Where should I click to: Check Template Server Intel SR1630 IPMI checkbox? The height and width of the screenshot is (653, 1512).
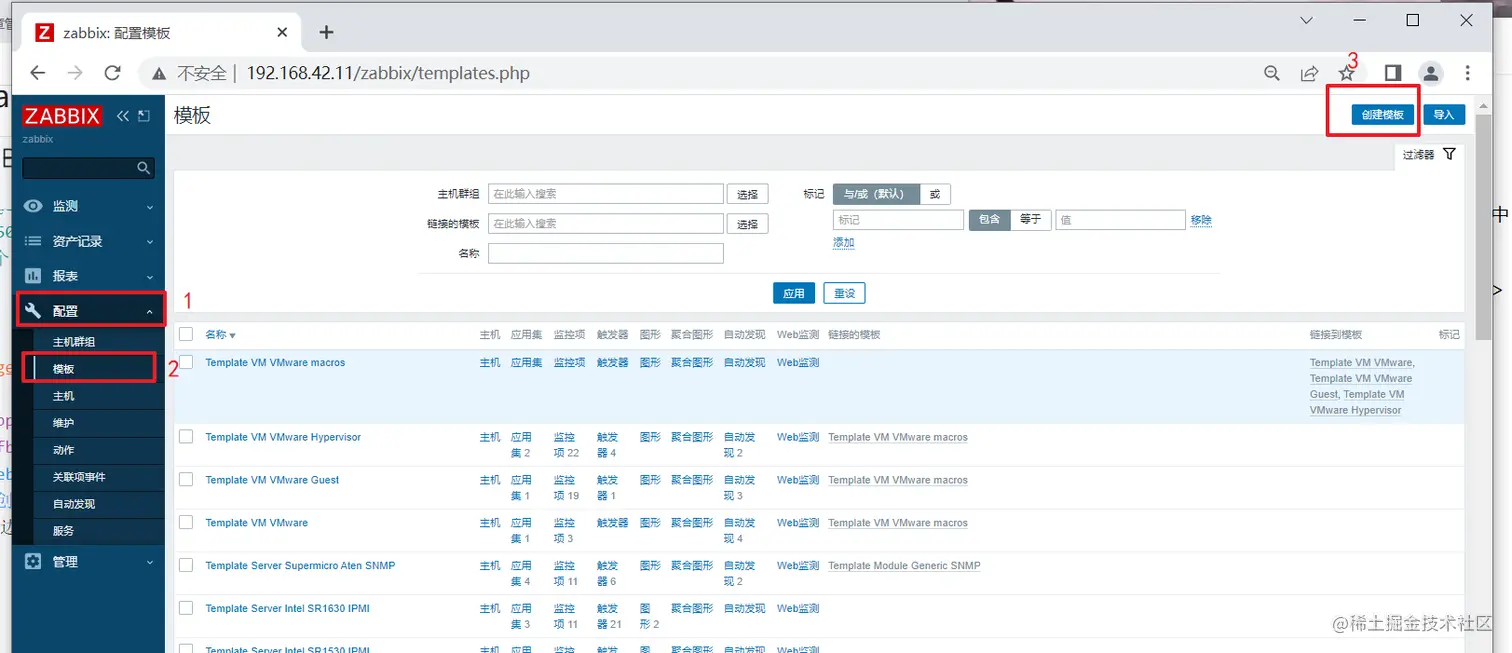tap(186, 608)
